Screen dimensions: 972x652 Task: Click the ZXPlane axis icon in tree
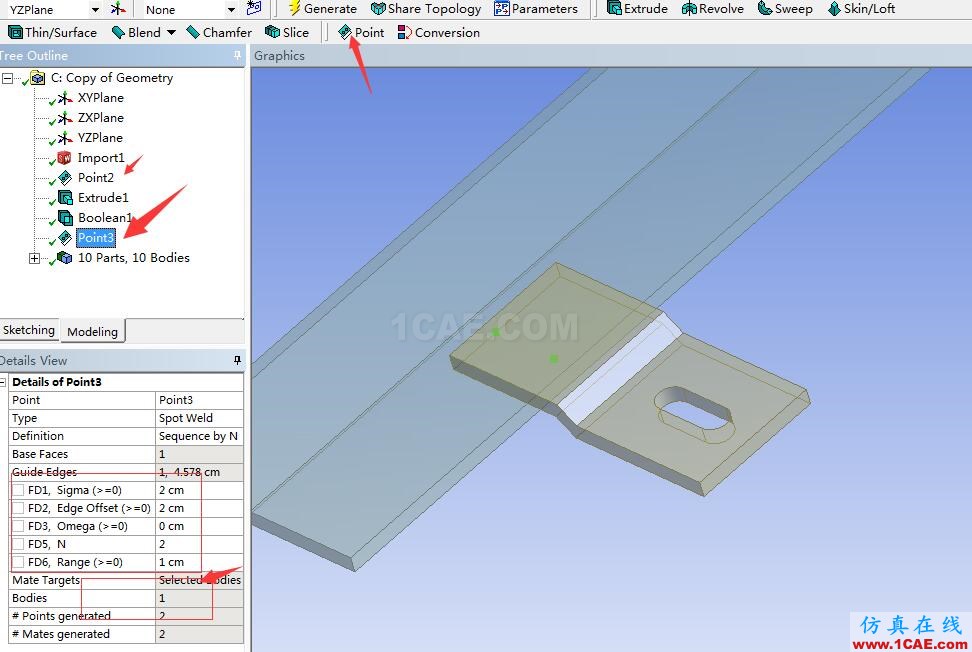(x=65, y=118)
